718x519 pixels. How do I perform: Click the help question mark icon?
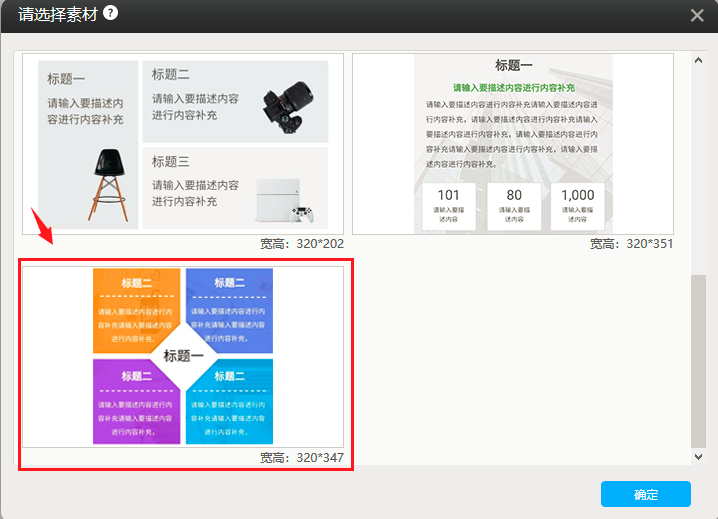point(110,14)
